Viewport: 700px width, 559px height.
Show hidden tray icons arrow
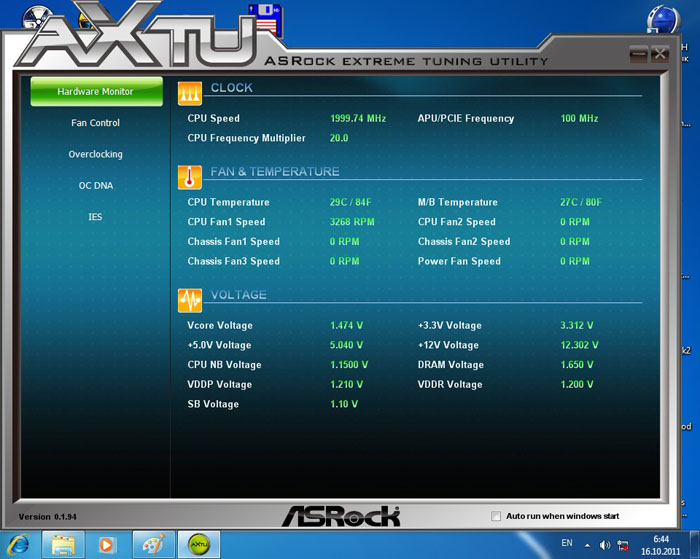pos(588,545)
